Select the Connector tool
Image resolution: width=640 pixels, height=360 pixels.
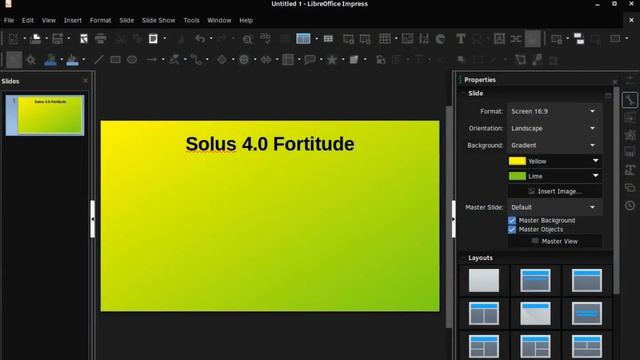pos(196,60)
